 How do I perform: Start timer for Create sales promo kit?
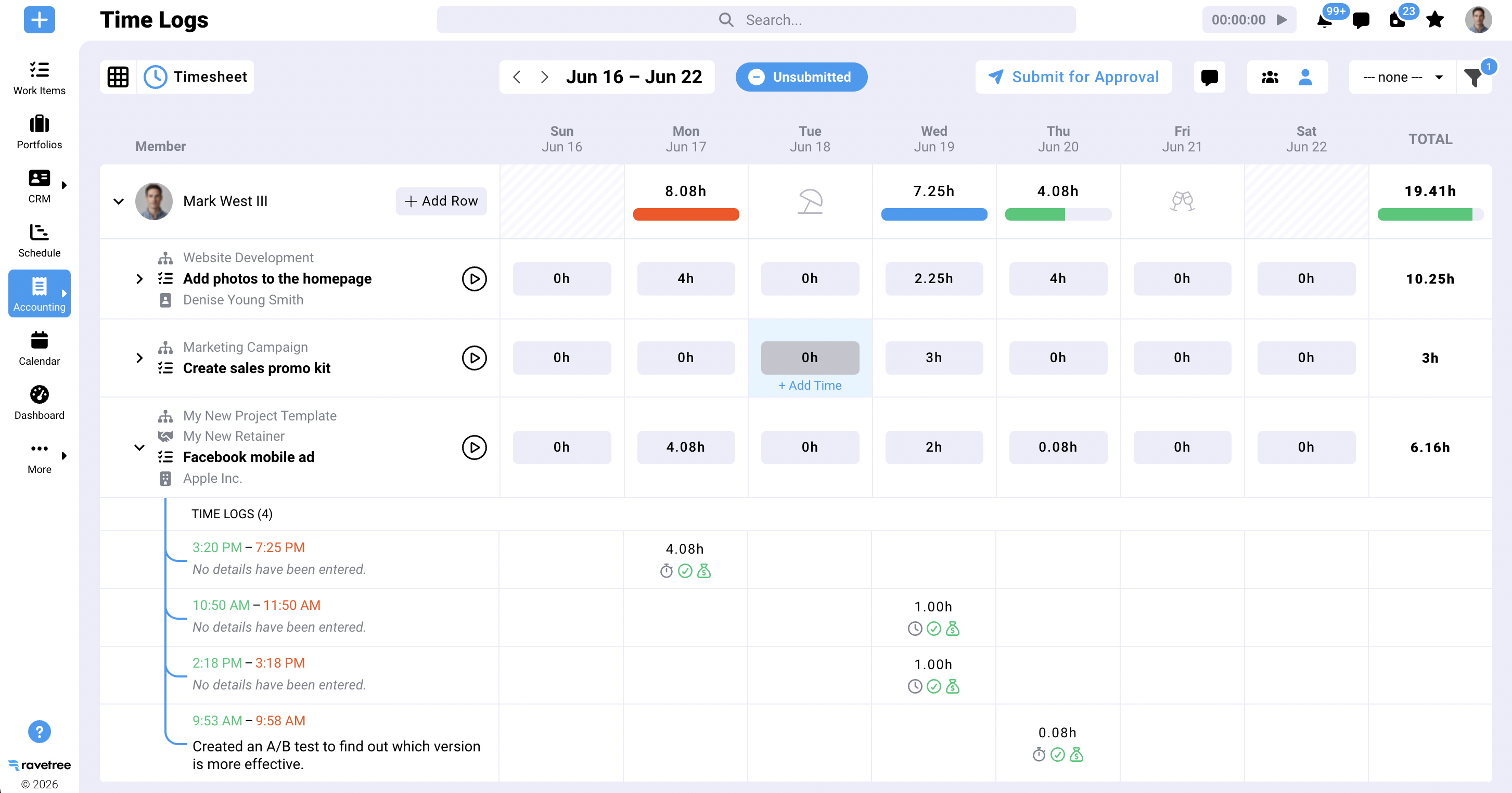[x=473, y=357]
